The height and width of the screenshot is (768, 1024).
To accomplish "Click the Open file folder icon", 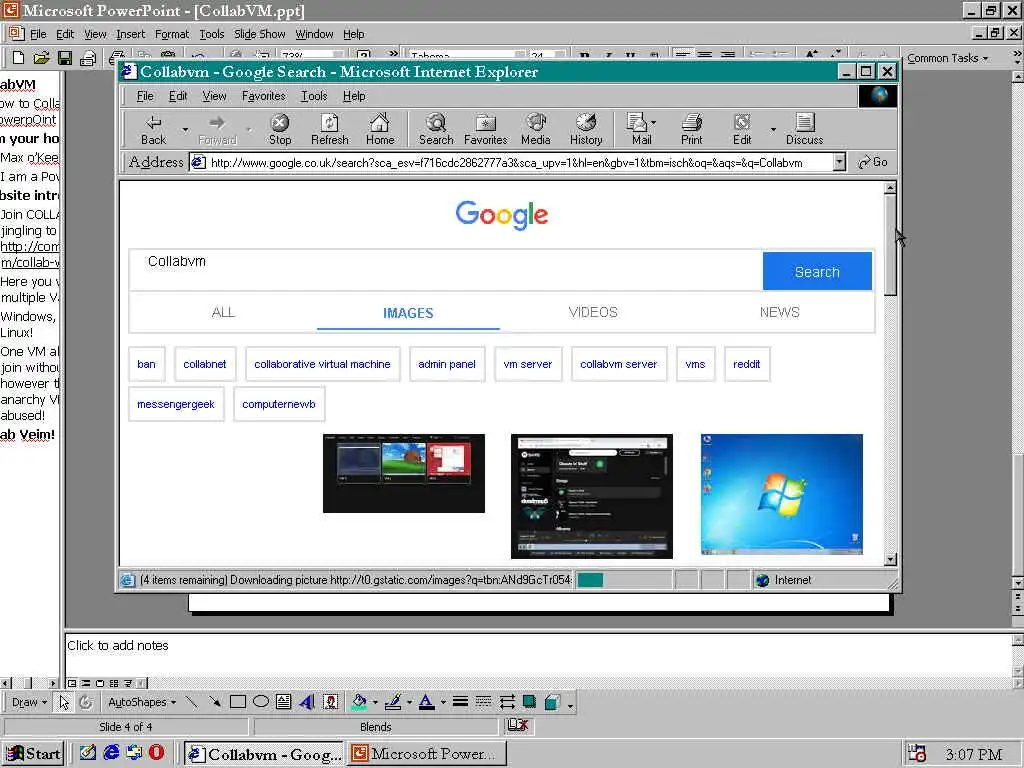I will tap(41, 58).
